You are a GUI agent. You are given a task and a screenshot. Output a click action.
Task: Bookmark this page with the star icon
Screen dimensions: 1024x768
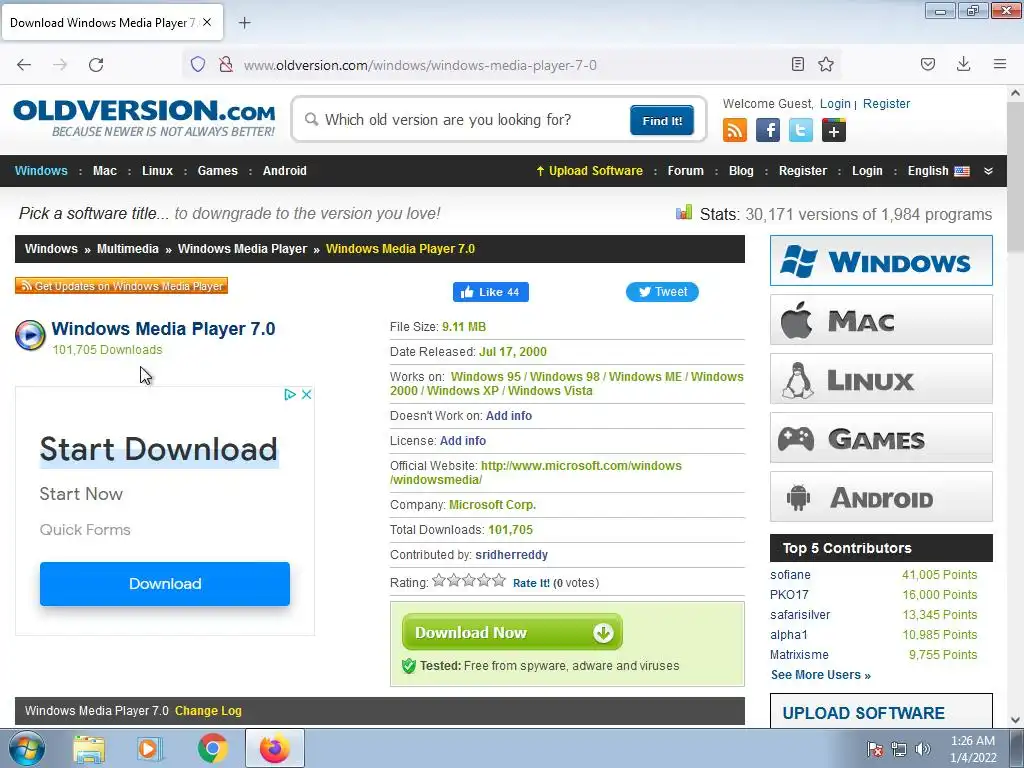826,64
